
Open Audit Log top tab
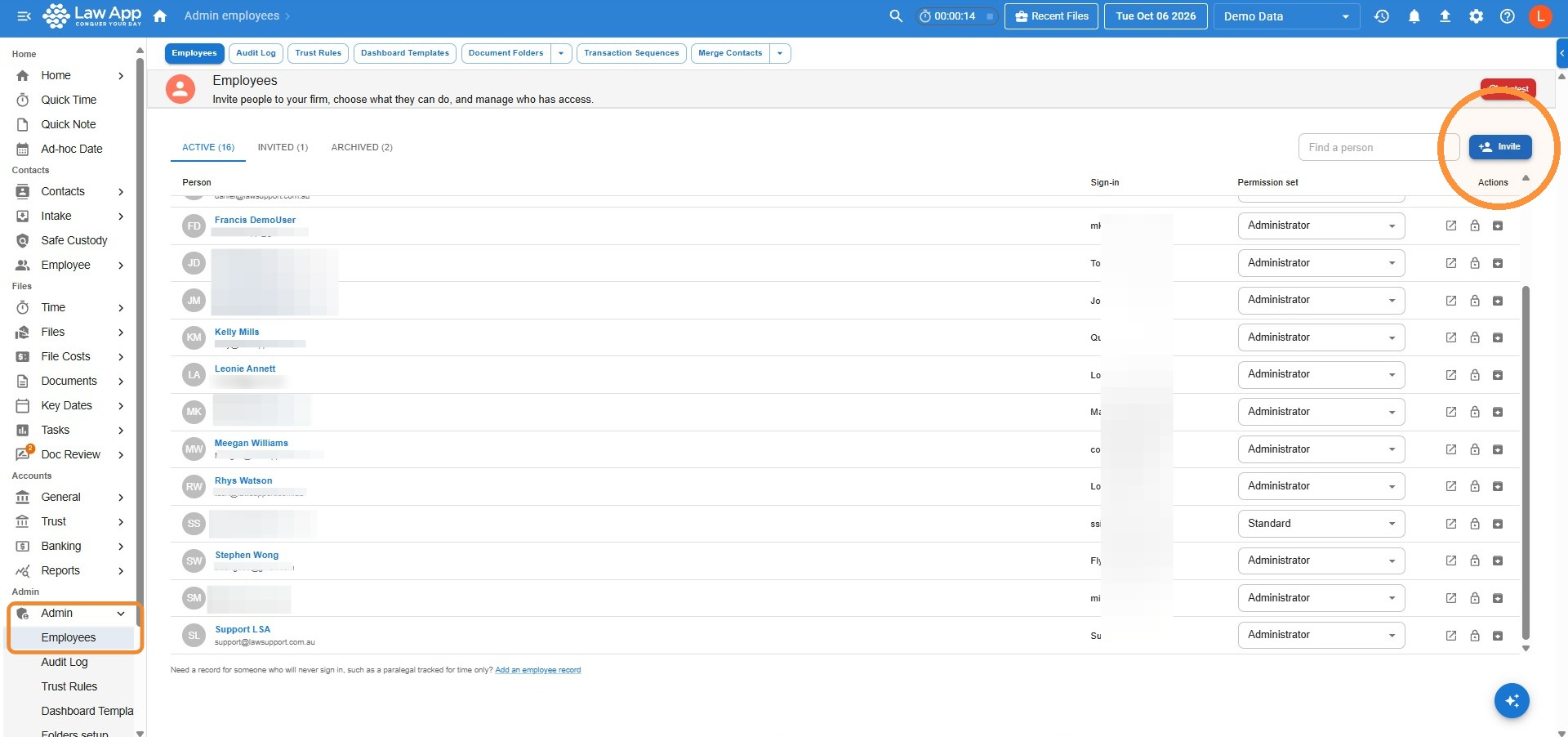(256, 53)
